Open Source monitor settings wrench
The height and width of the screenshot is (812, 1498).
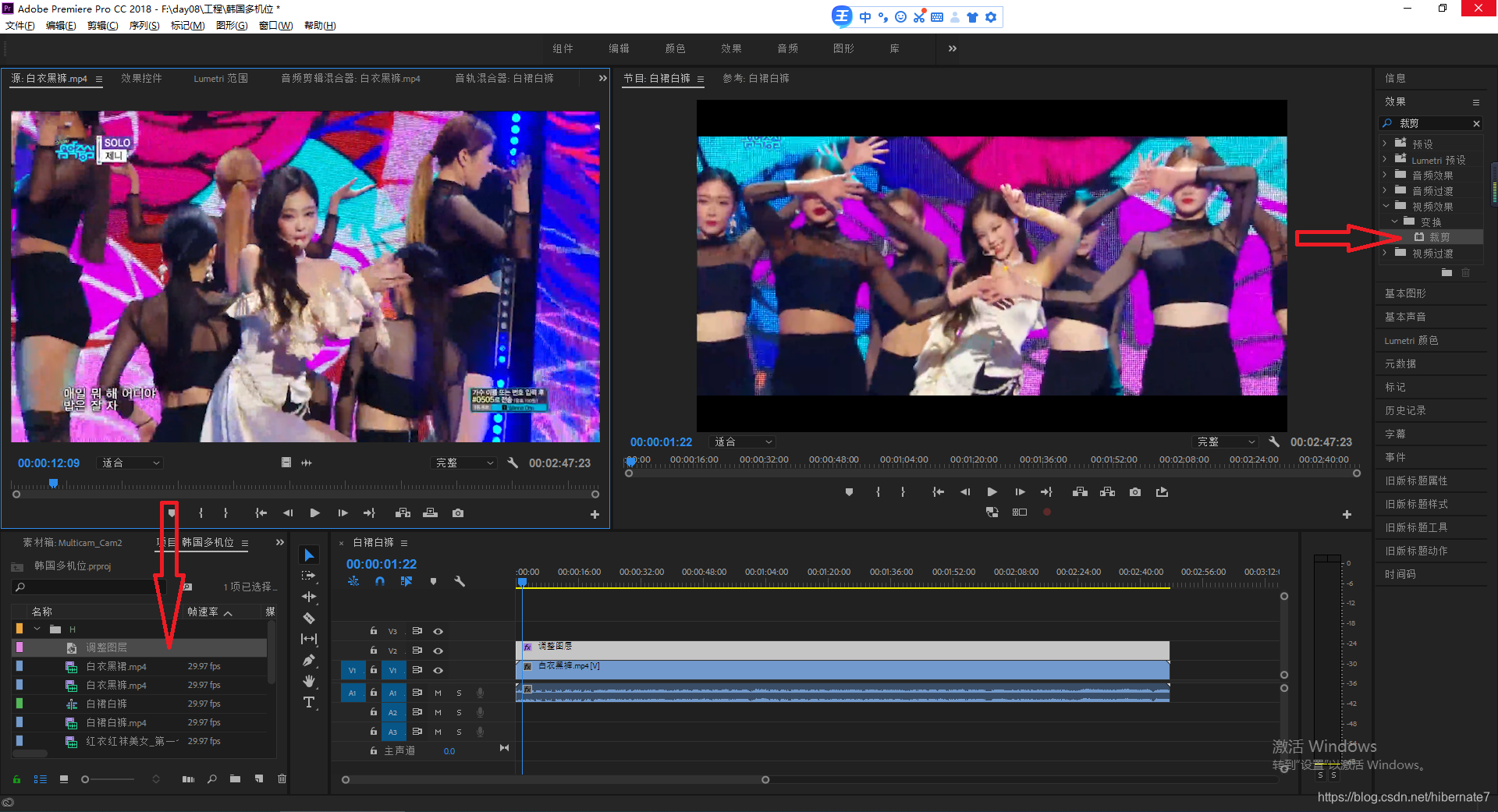point(513,463)
